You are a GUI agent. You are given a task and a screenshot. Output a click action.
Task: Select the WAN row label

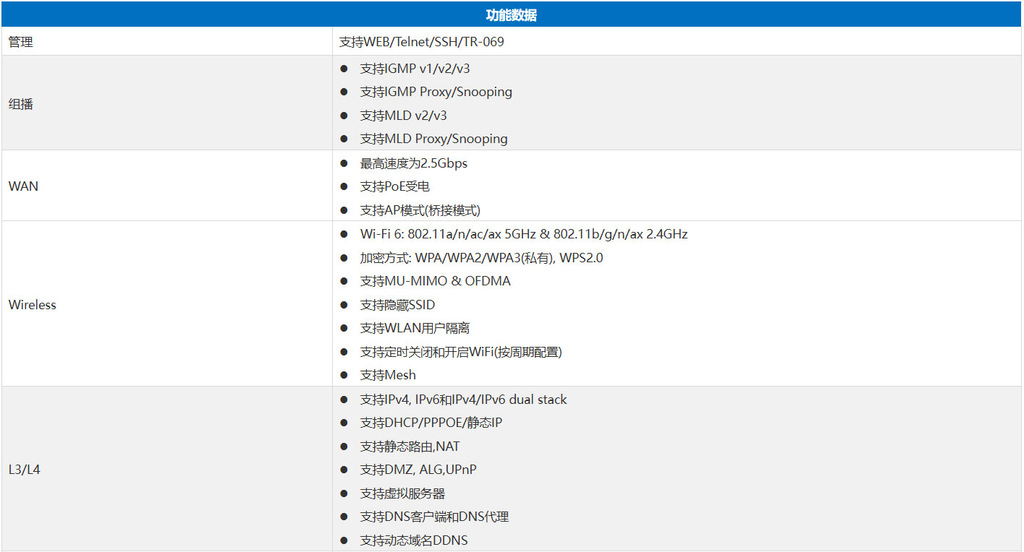(24, 186)
